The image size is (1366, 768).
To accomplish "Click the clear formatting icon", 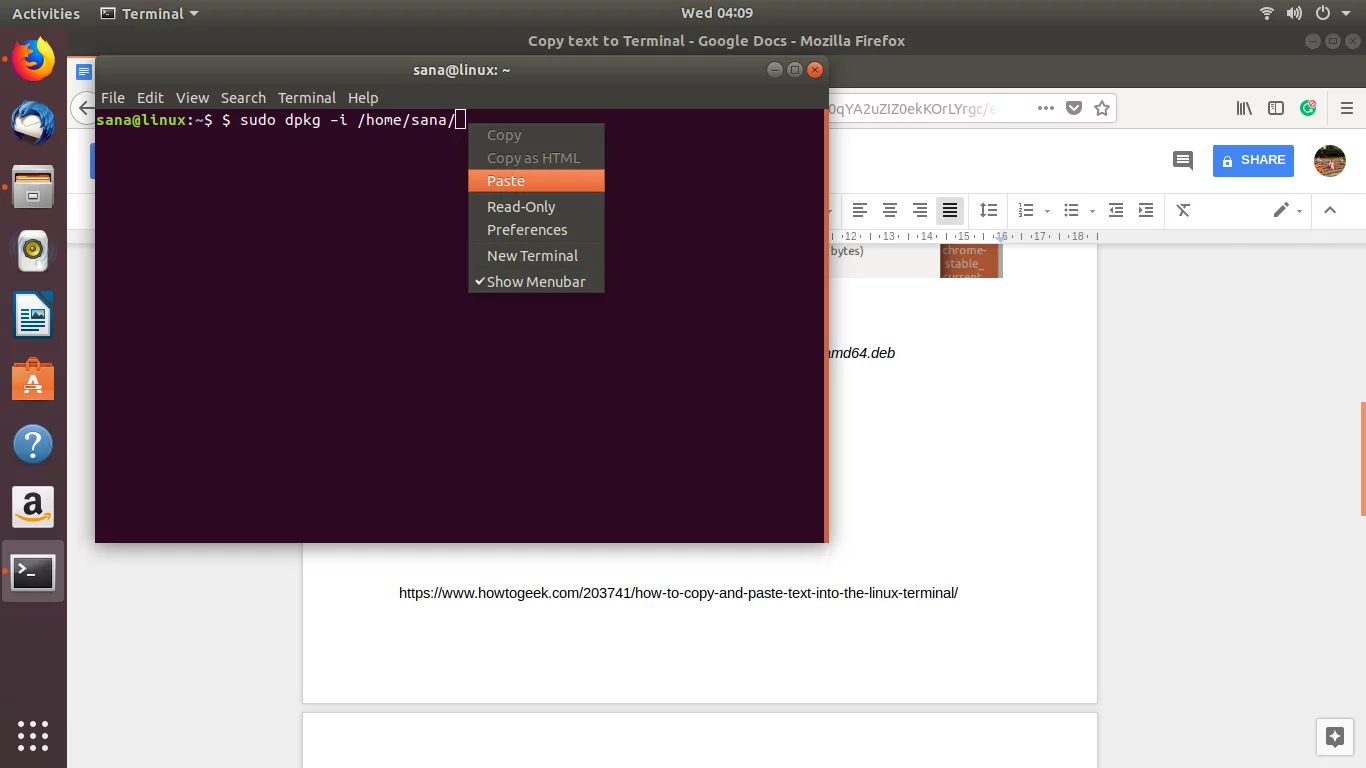I will coord(1183,210).
